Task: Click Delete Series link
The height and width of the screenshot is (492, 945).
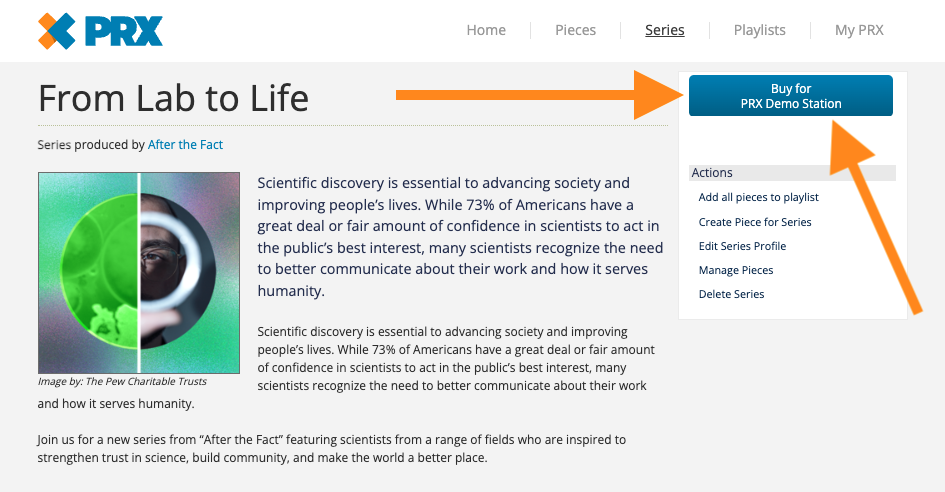Action: [x=731, y=294]
